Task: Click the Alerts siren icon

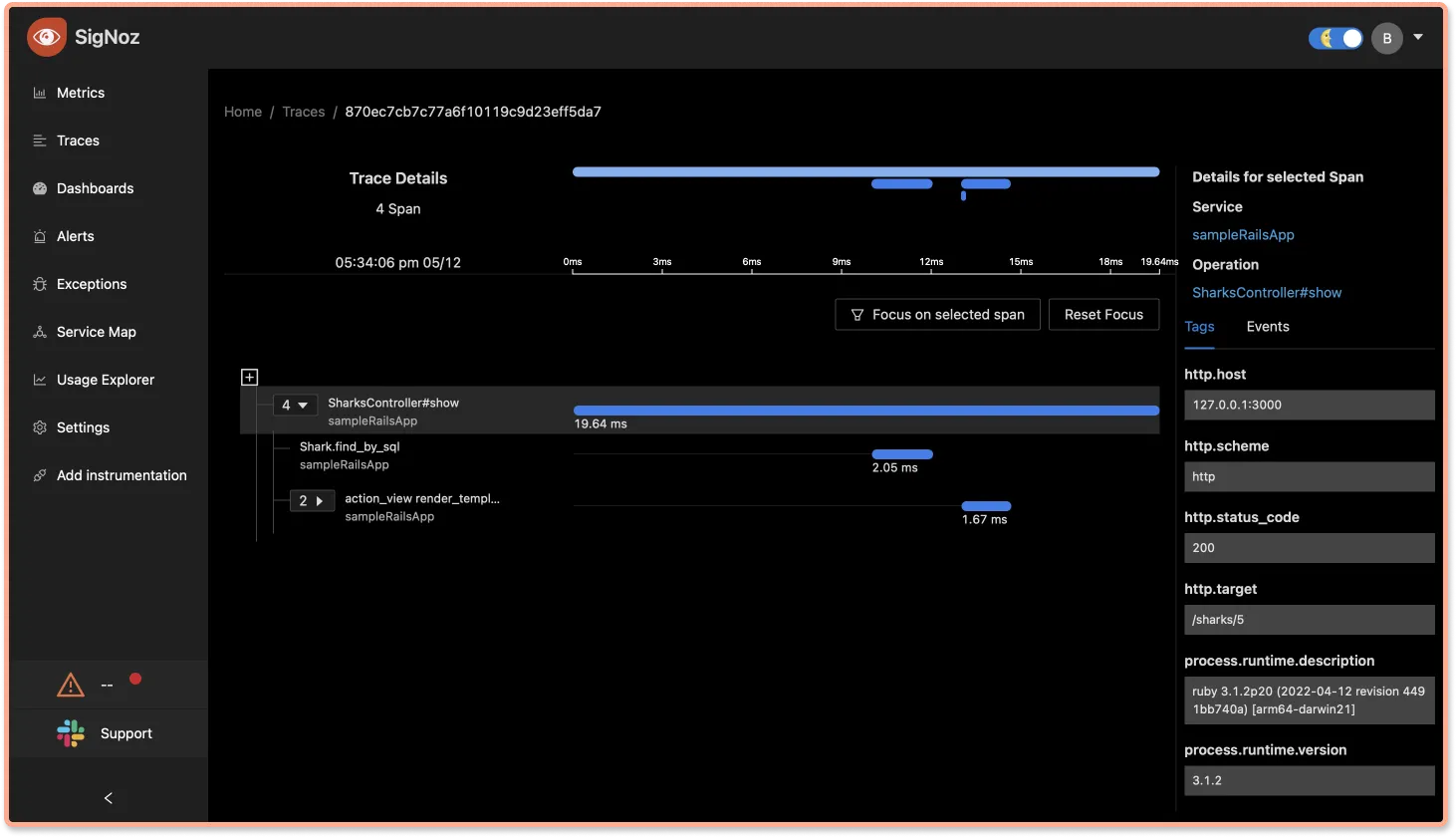Action: click(x=40, y=236)
